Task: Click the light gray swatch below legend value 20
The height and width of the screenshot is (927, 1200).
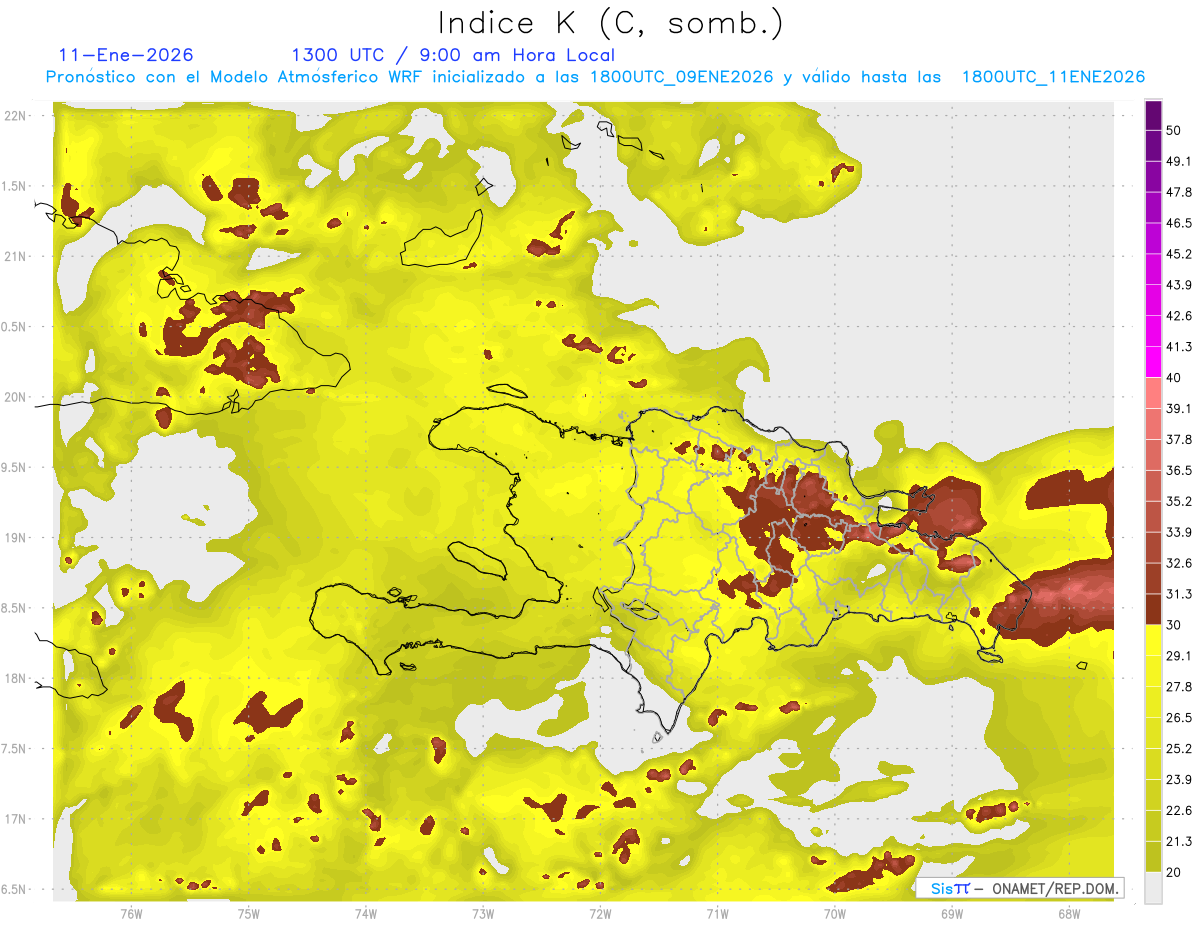Action: tap(1153, 888)
